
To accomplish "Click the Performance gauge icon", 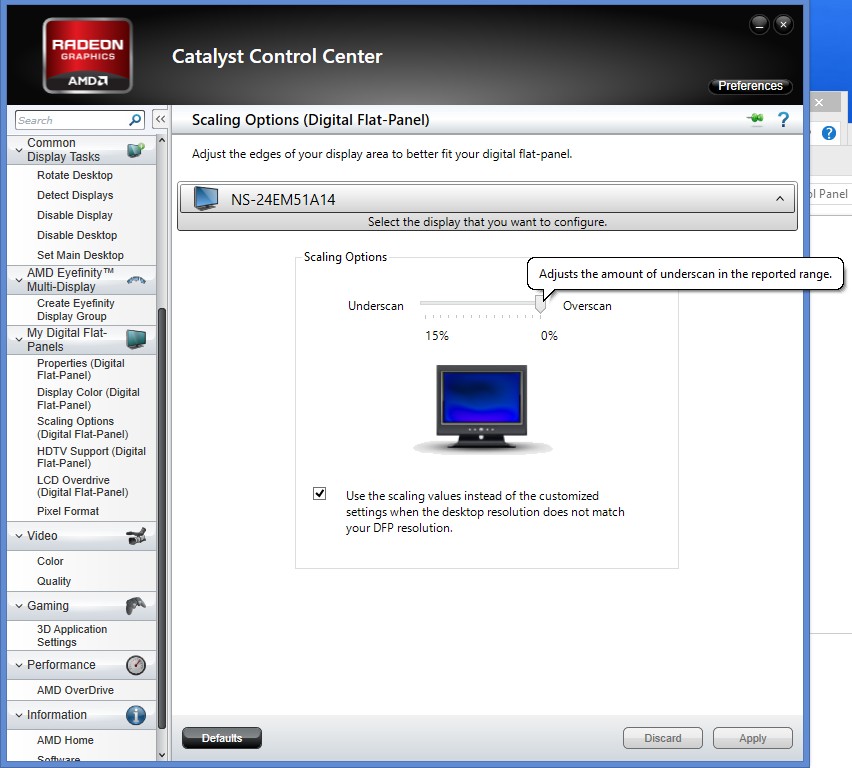I will click(135, 665).
